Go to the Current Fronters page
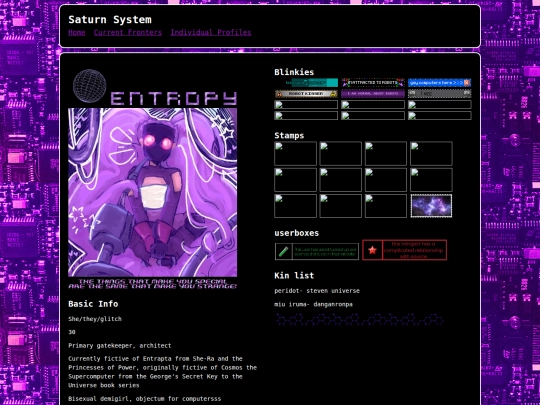Viewport: 540px width, 405px height. coord(127,32)
